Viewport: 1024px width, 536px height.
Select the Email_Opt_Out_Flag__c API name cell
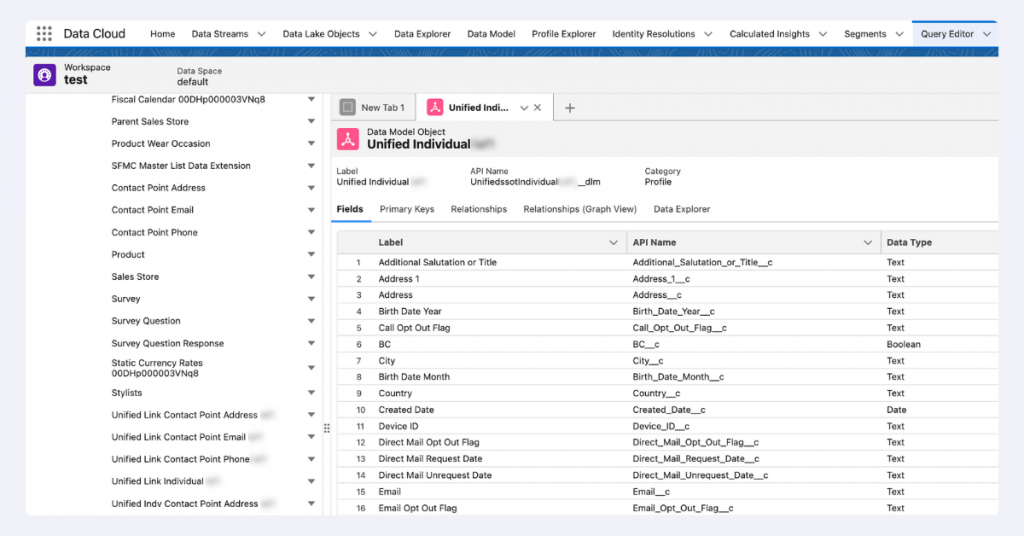[683, 508]
